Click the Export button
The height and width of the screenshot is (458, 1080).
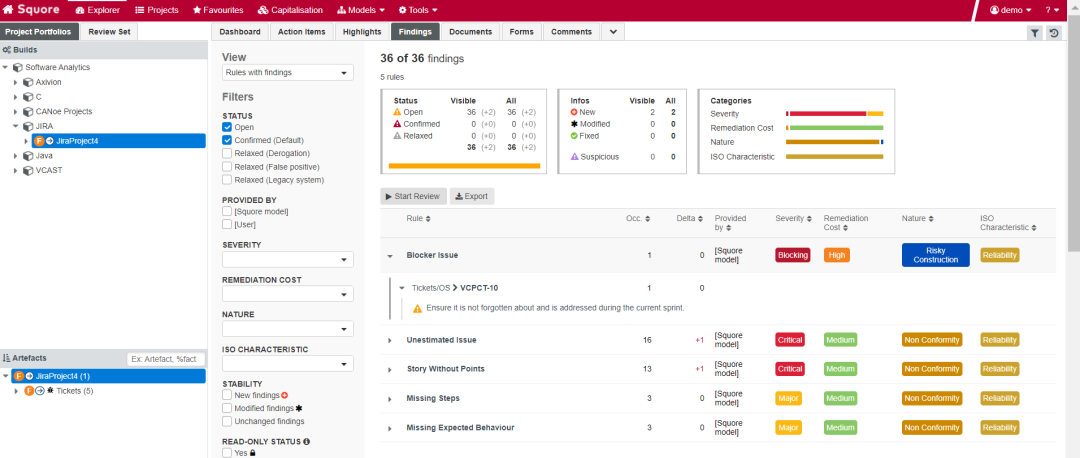pos(472,196)
